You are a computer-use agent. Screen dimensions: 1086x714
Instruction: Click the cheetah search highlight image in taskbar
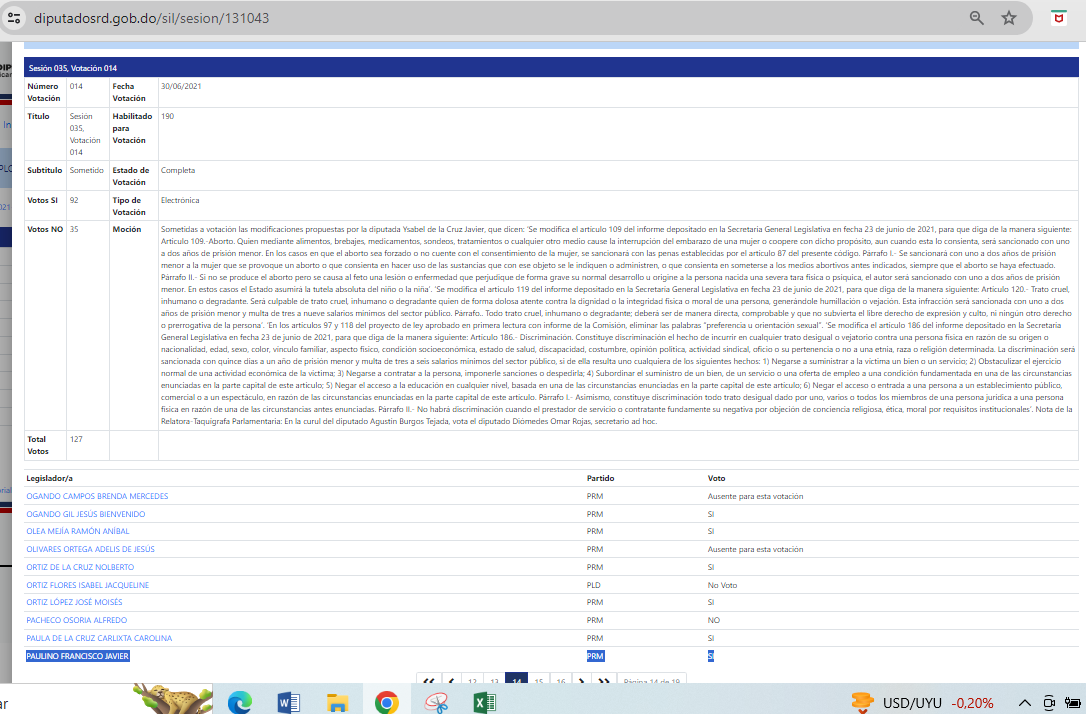pyautogui.click(x=172, y=698)
